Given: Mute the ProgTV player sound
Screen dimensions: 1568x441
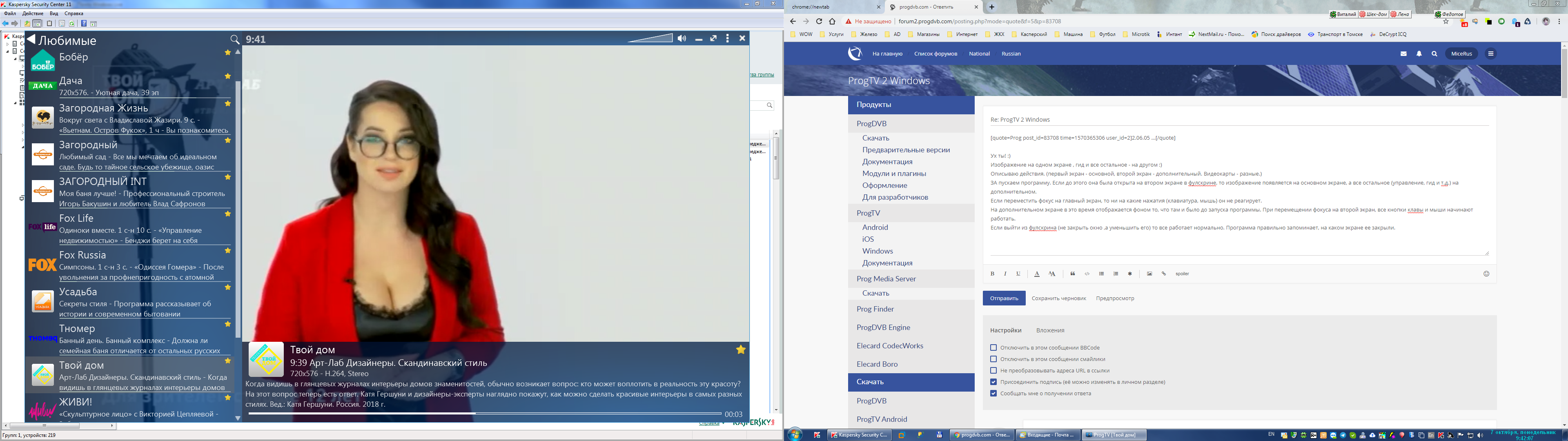Looking at the screenshot, I should 682,38.
